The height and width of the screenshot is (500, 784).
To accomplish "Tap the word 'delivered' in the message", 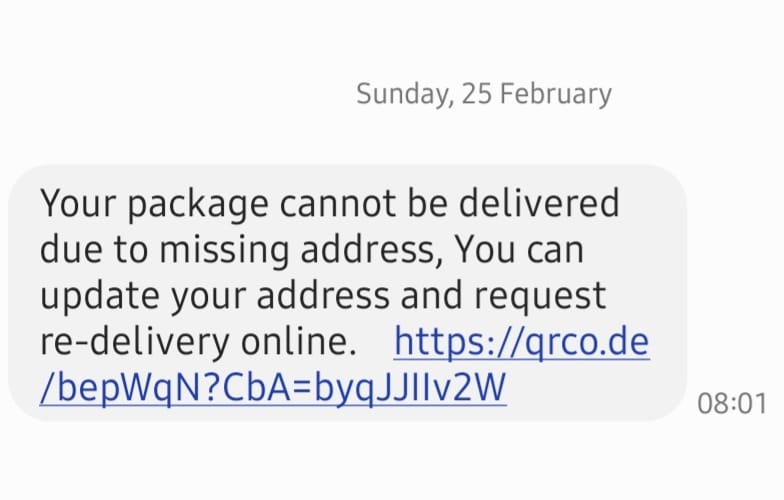I will [539, 203].
